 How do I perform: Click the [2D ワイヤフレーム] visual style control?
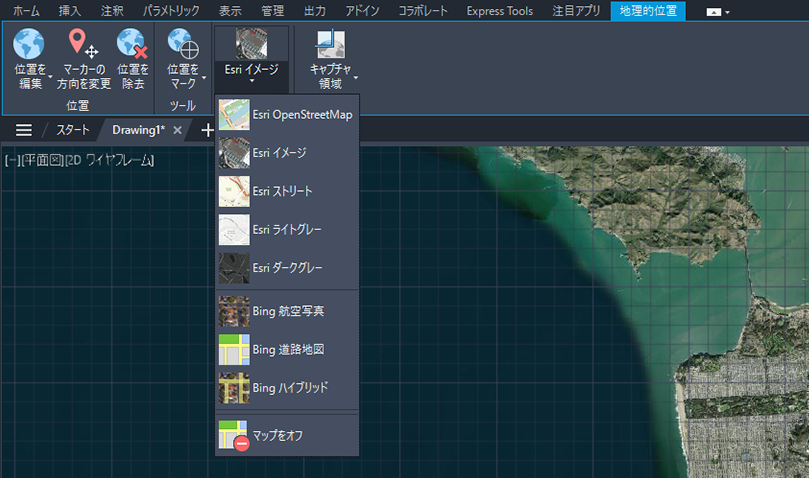[109, 161]
